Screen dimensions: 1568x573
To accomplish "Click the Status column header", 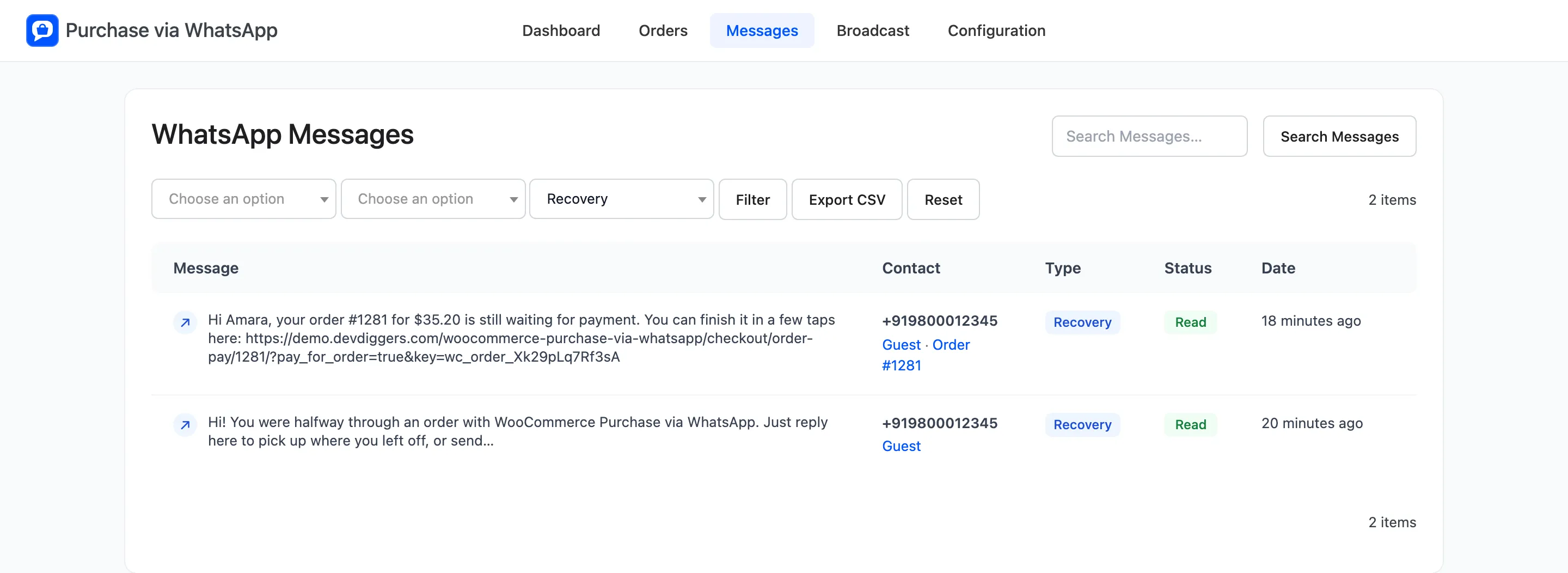I will point(1187,269).
